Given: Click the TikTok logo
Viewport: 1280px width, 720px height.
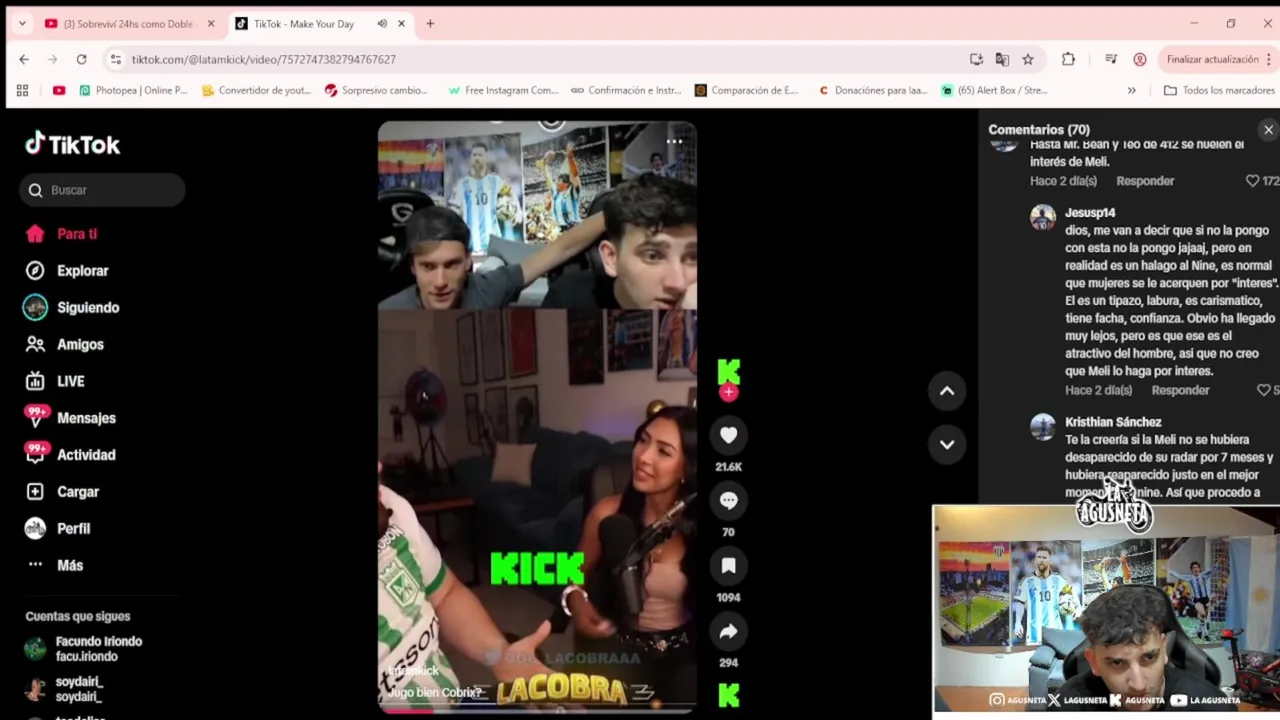Looking at the screenshot, I should [x=72, y=145].
